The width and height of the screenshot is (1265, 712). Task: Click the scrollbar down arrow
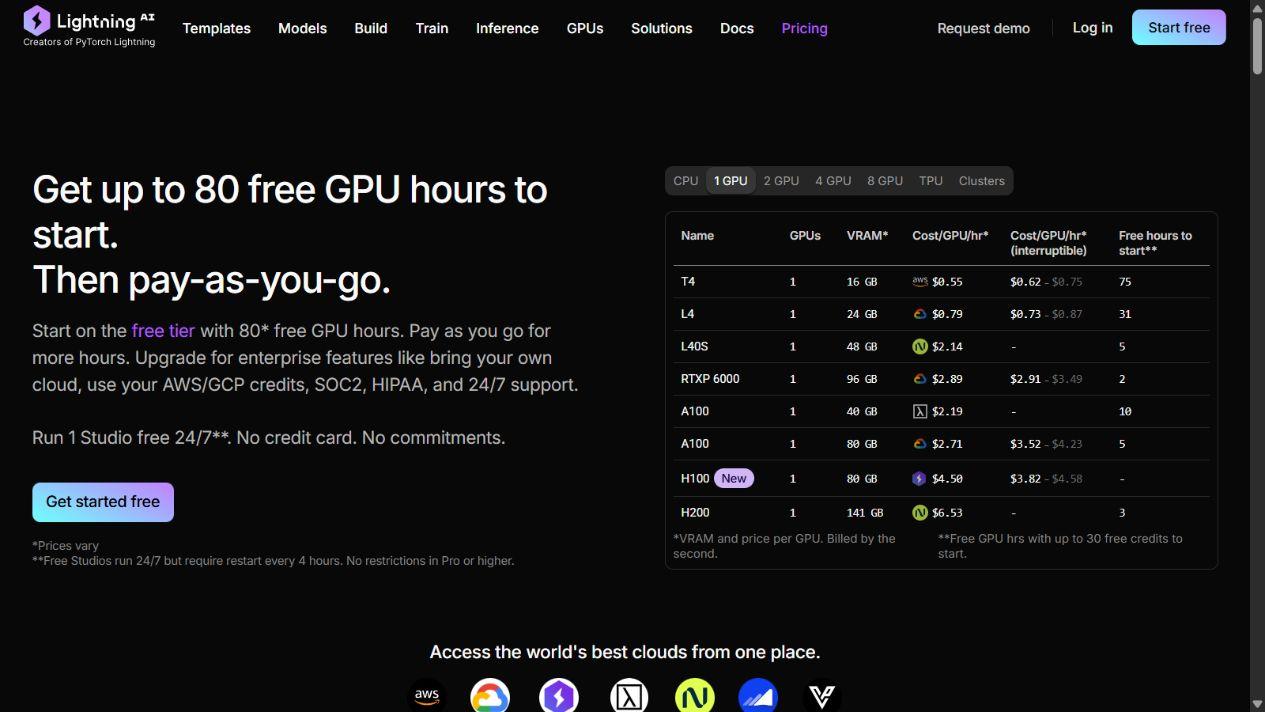[x=1257, y=704]
